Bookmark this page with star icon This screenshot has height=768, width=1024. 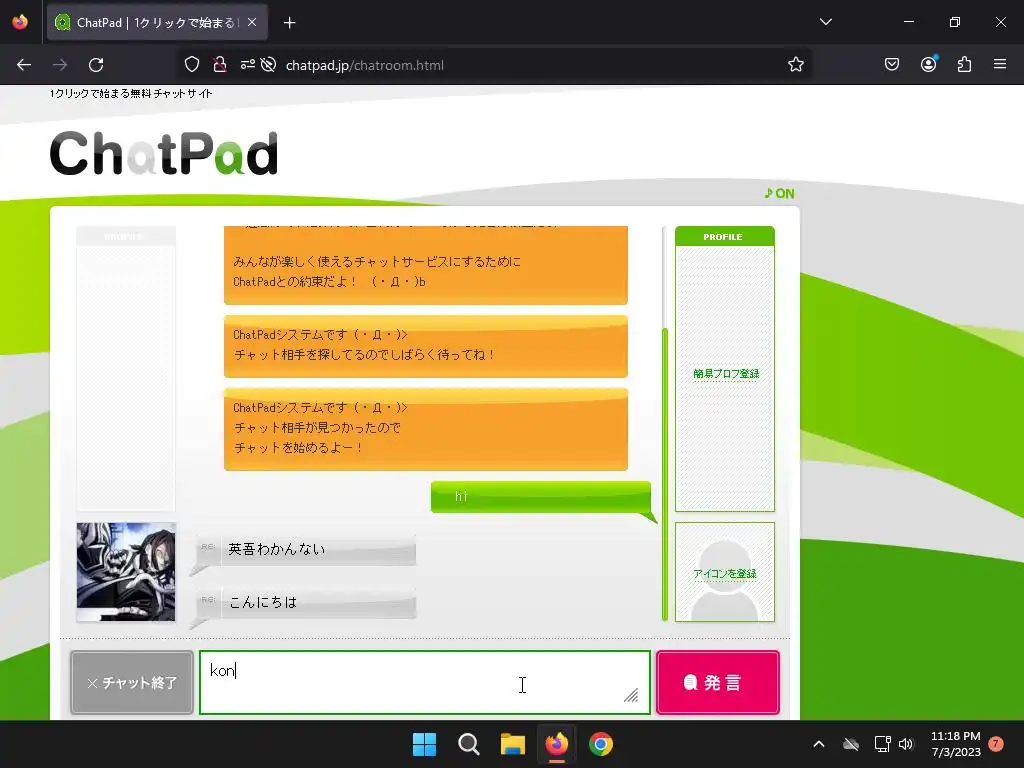click(795, 65)
